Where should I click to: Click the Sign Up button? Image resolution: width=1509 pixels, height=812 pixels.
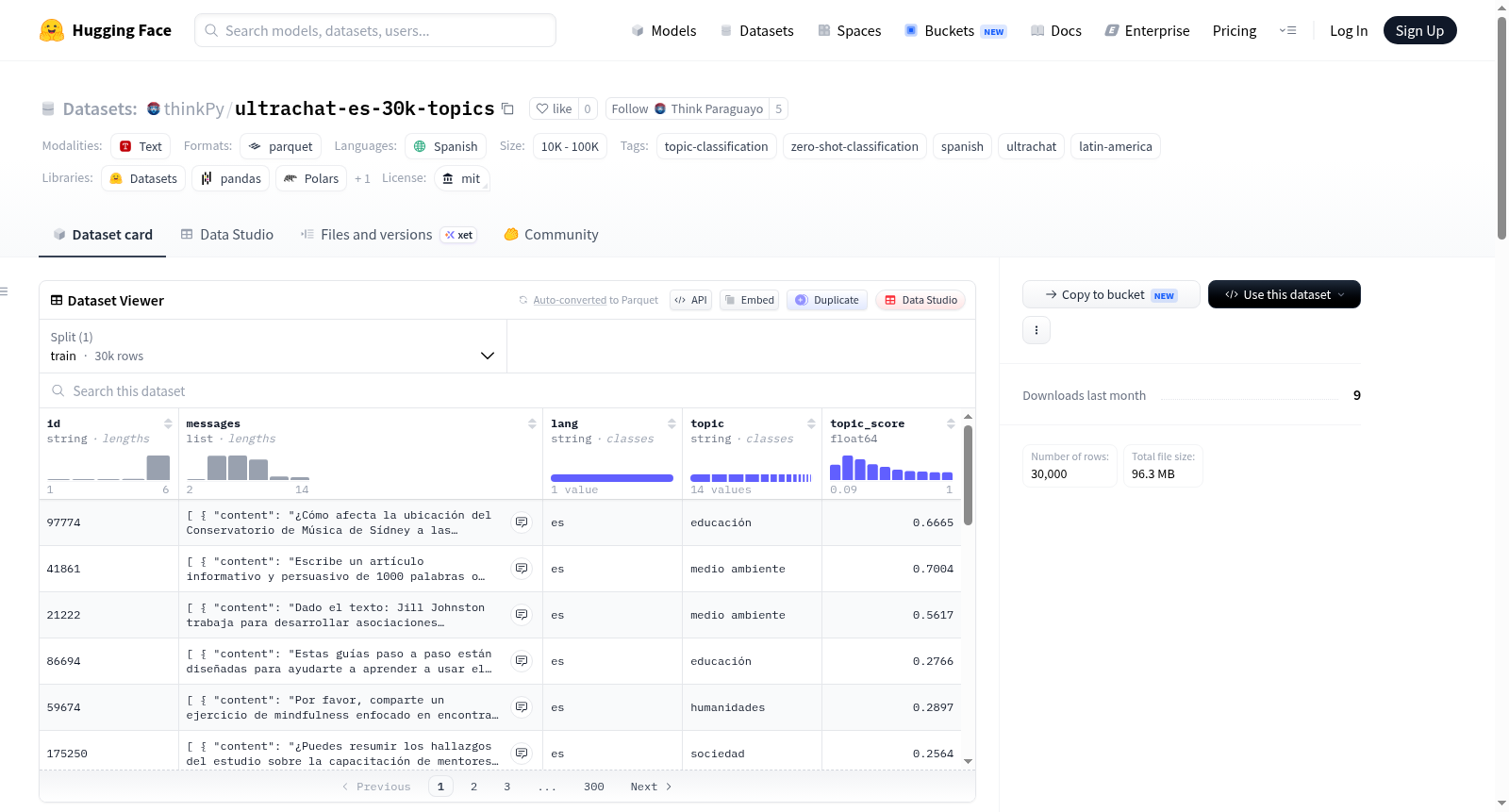click(x=1419, y=30)
